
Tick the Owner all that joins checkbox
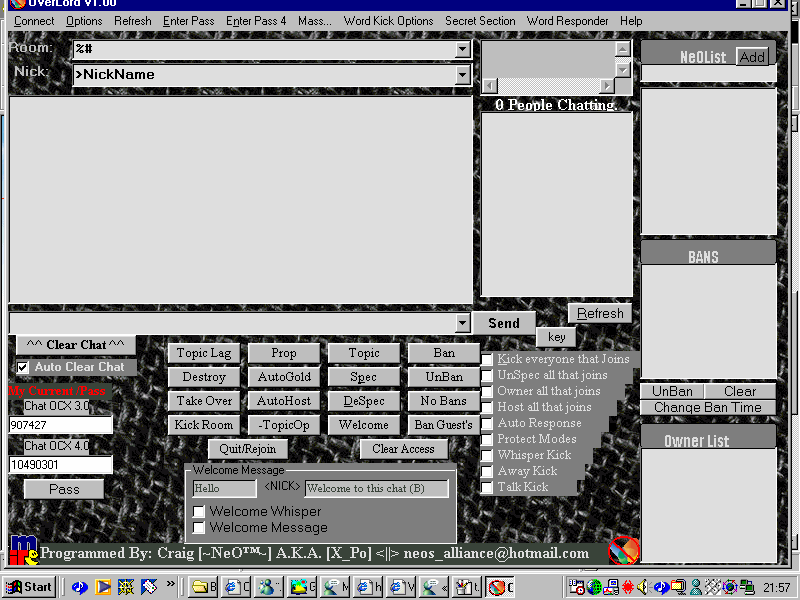[x=487, y=391]
